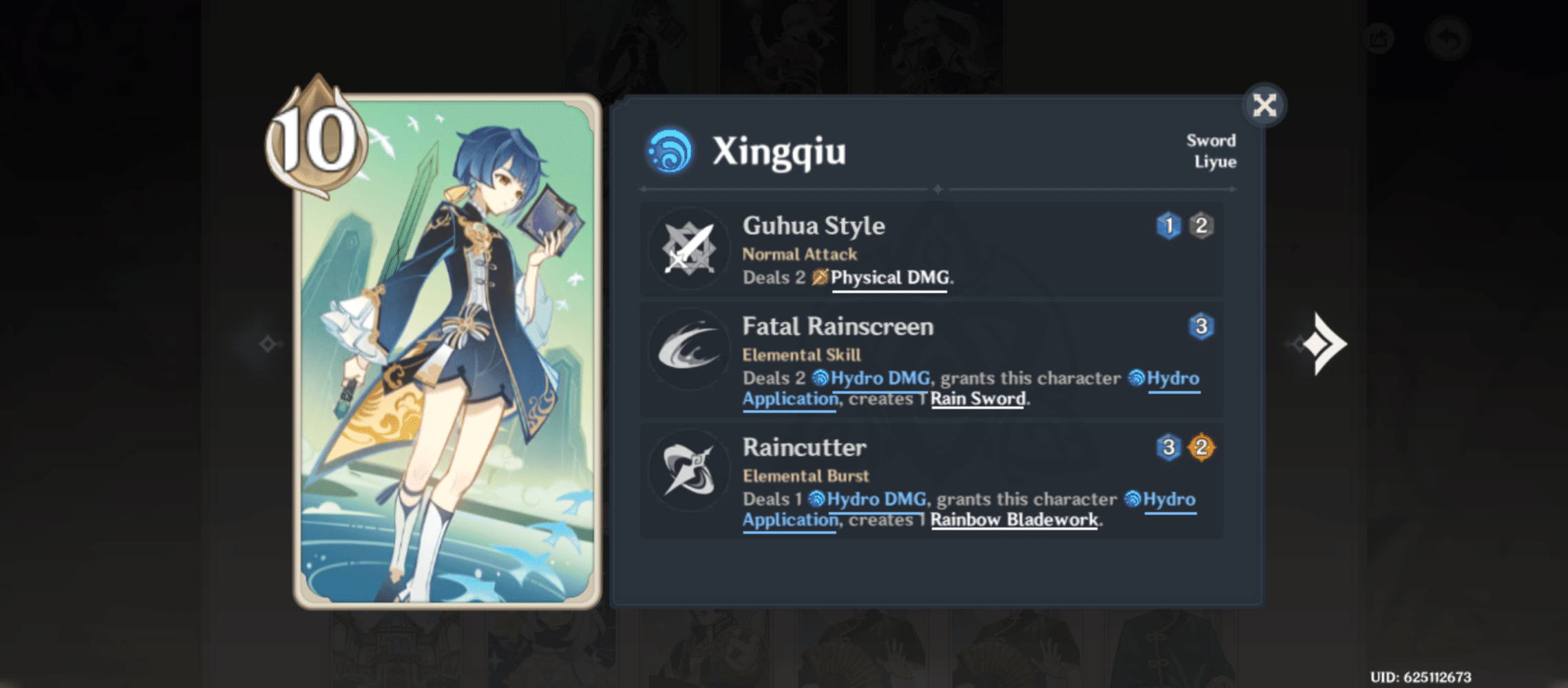Click the orange 2 energy cost icon
This screenshot has width=1568, height=688.
point(1201,447)
